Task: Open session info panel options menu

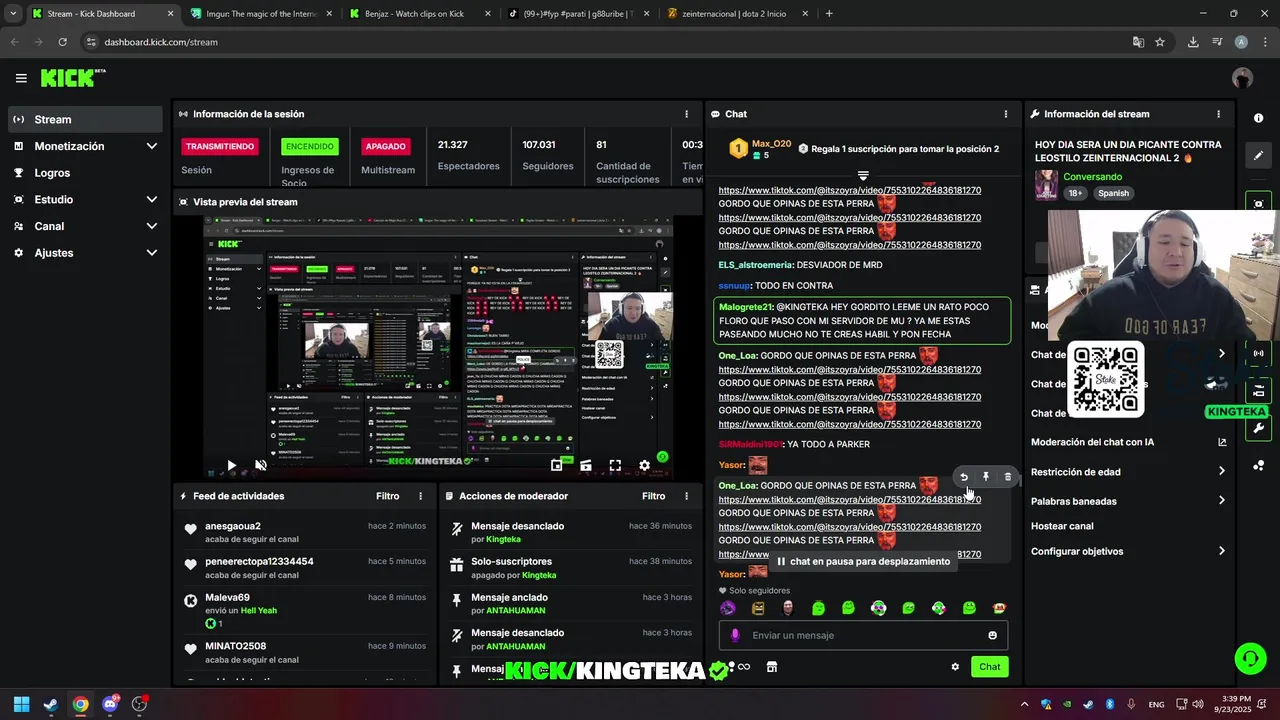Action: (x=686, y=114)
